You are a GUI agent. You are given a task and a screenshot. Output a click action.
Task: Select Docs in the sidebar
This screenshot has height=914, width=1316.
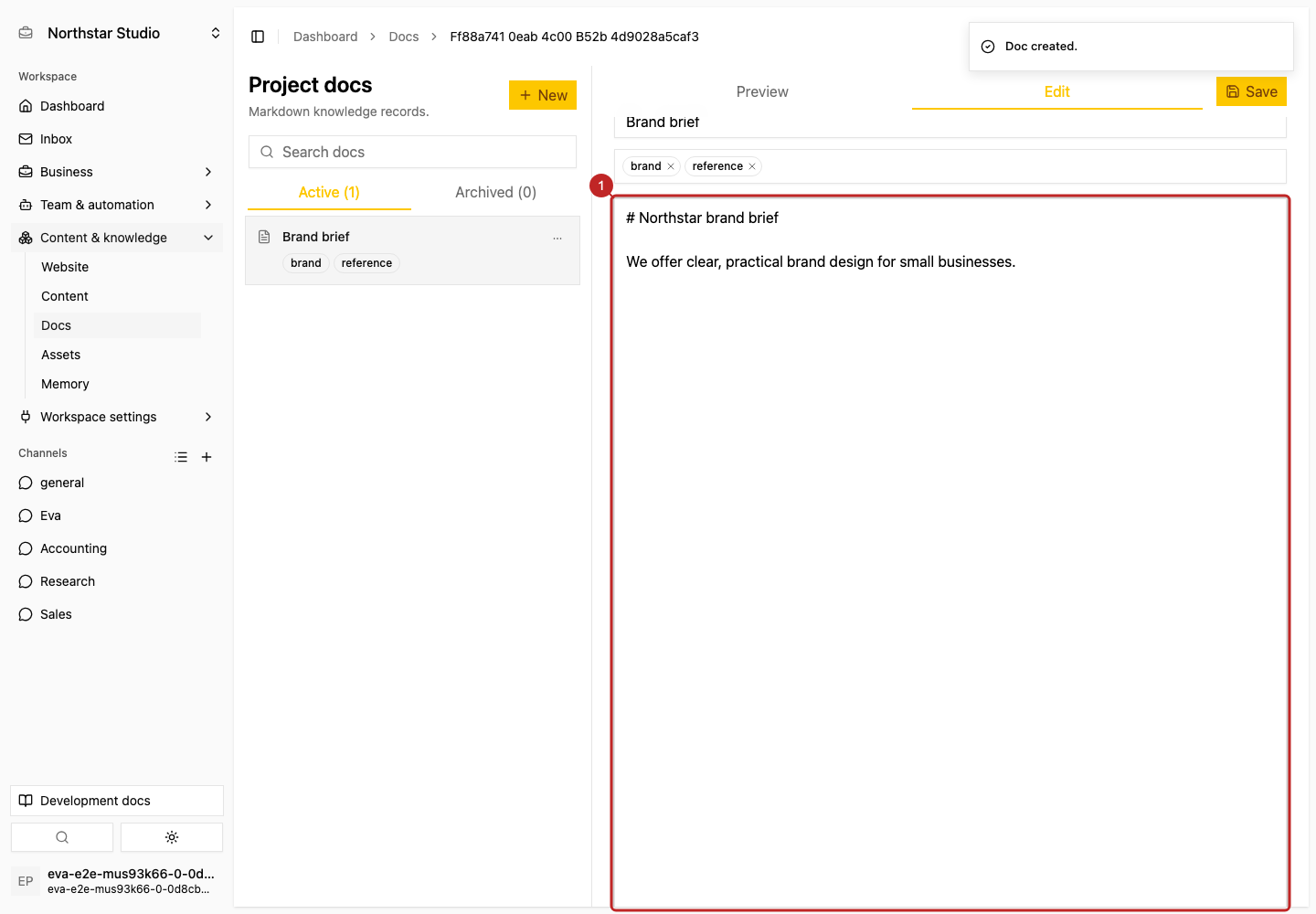click(117, 325)
